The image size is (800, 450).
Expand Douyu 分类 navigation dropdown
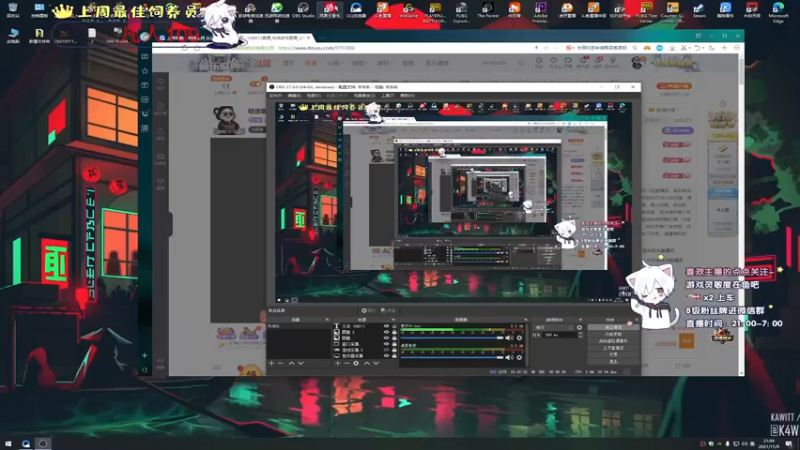point(334,63)
